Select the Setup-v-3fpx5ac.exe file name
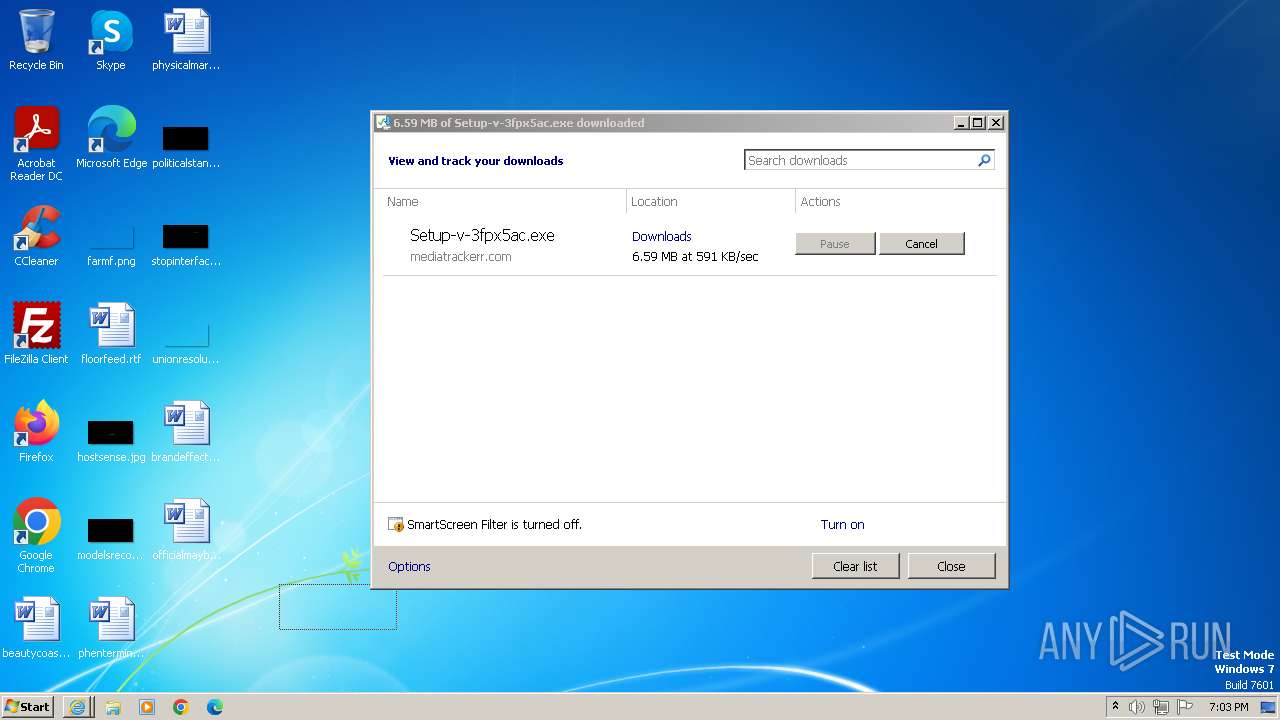The image size is (1280, 720). 482,235
